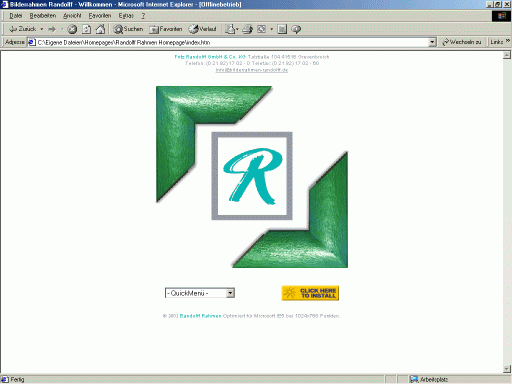Refresh the page with the Refresh icon

coord(86,29)
